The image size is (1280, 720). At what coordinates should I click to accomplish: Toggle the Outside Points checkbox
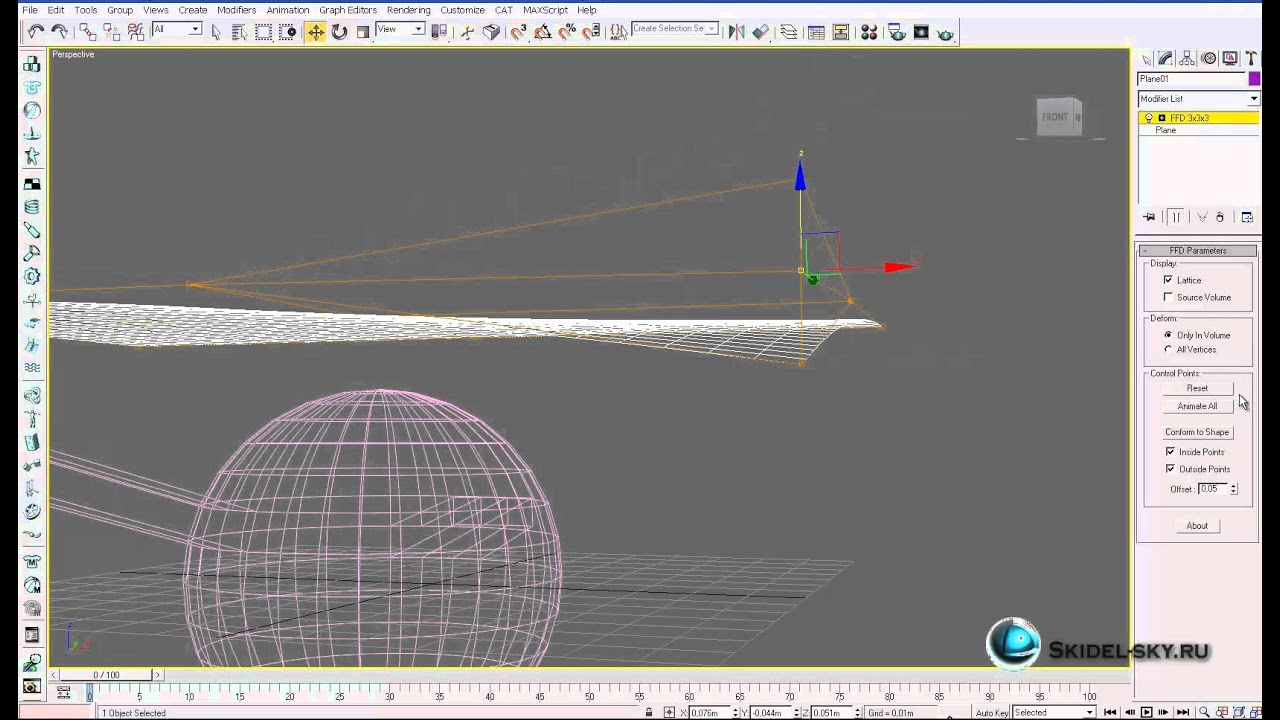pos(1170,469)
